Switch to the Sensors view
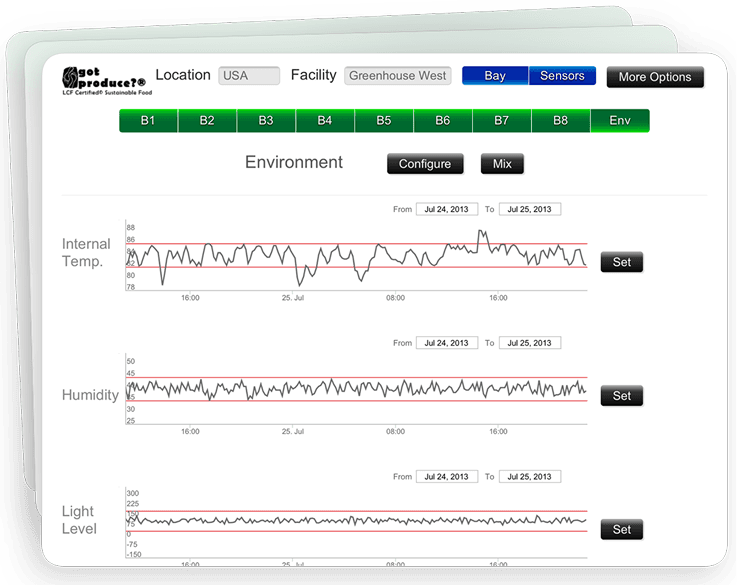737x585 pixels. tap(562, 76)
